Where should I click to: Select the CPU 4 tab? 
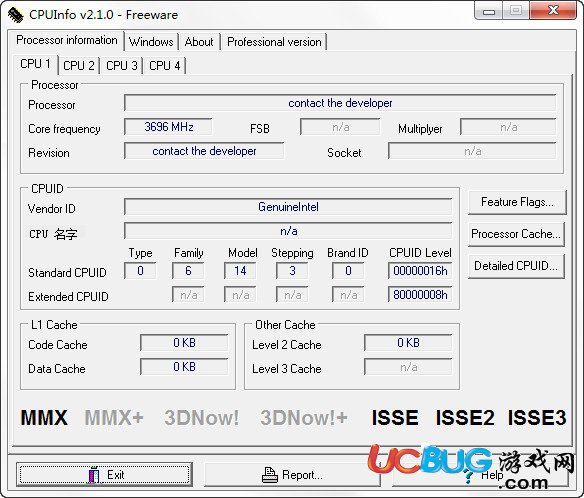pyautogui.click(x=165, y=66)
